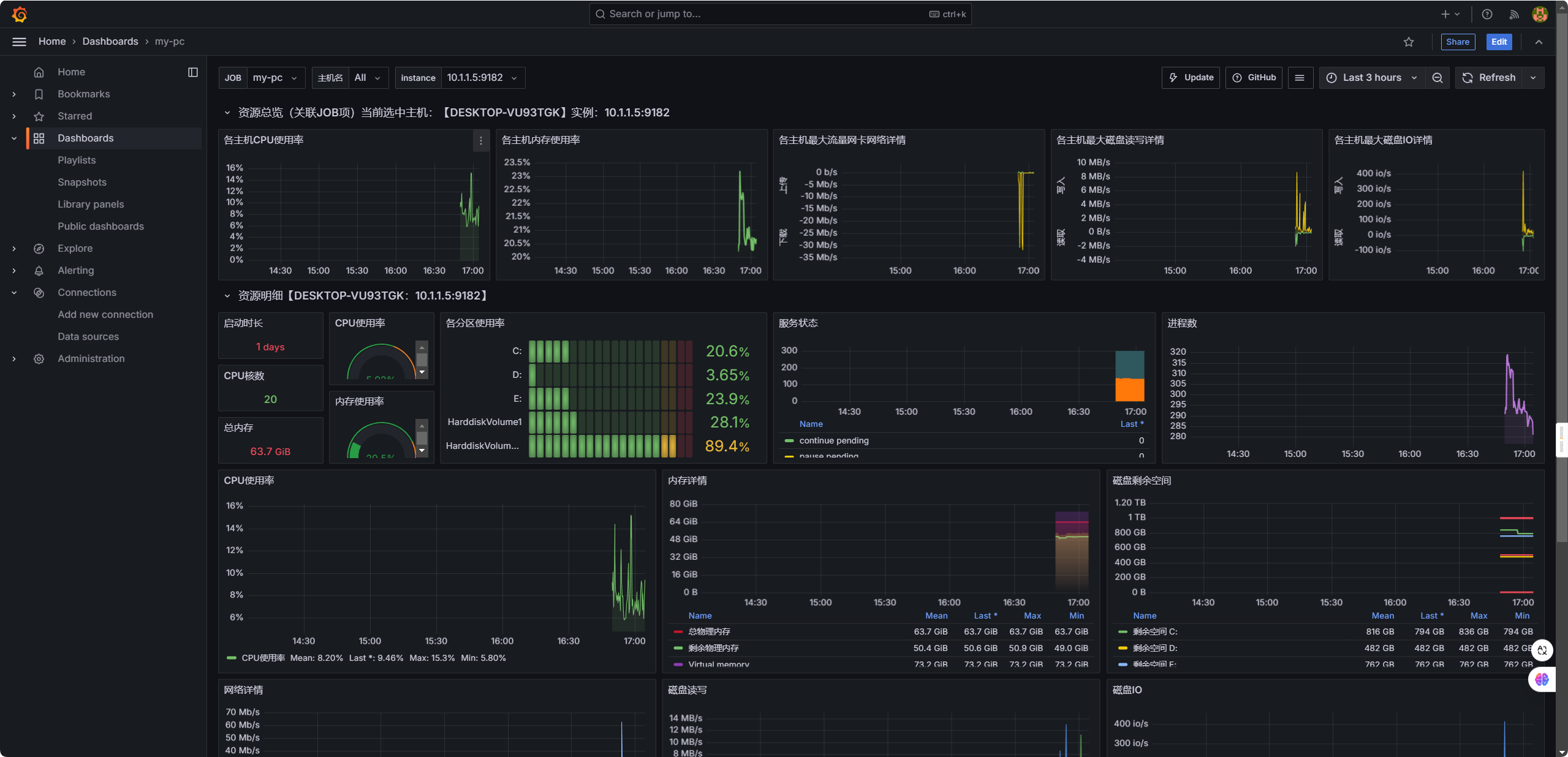Viewport: 1568px width, 757px height.
Task: Click the floating brain assistant icon
Action: [1542, 679]
